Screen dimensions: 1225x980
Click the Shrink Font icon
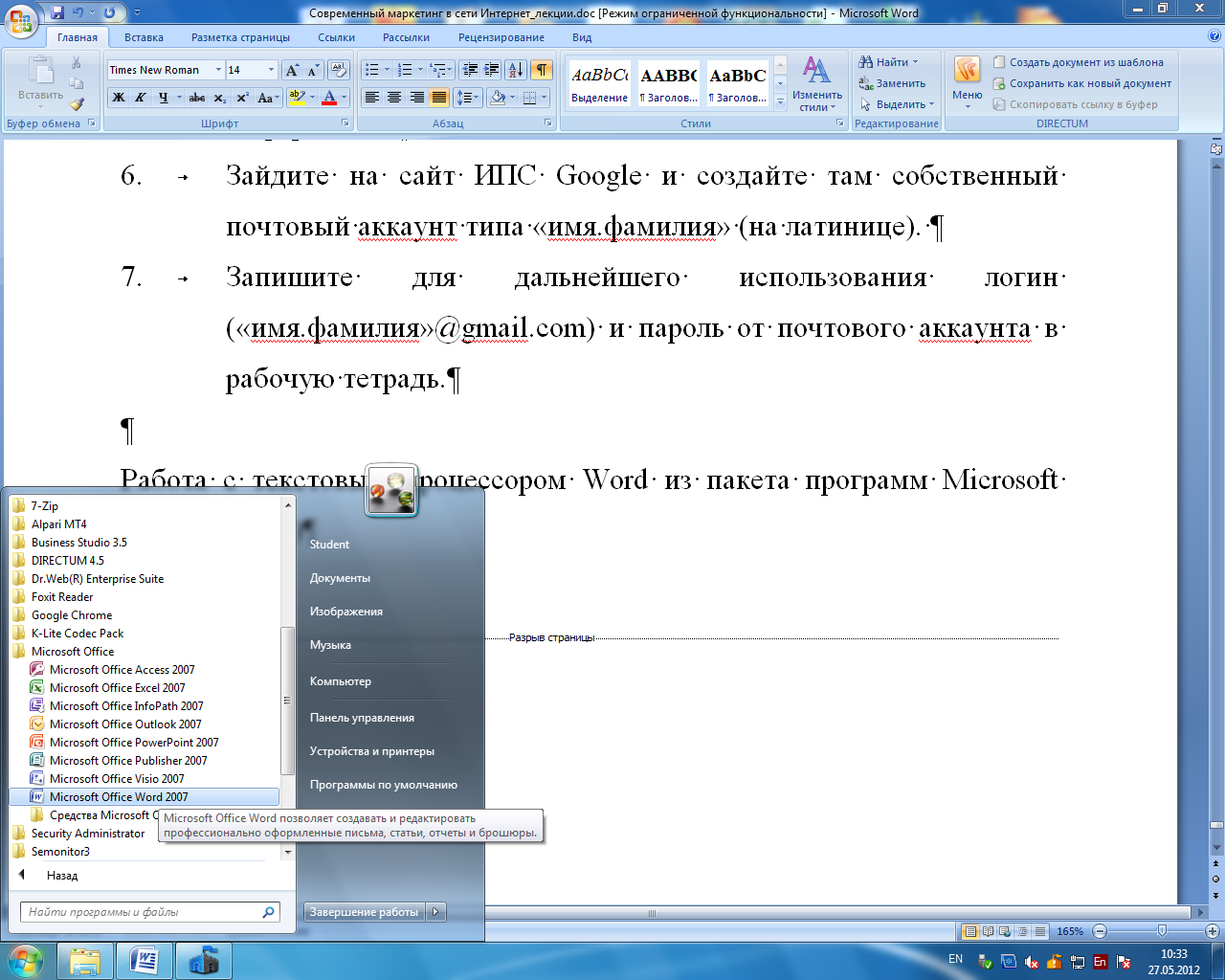coord(313,70)
